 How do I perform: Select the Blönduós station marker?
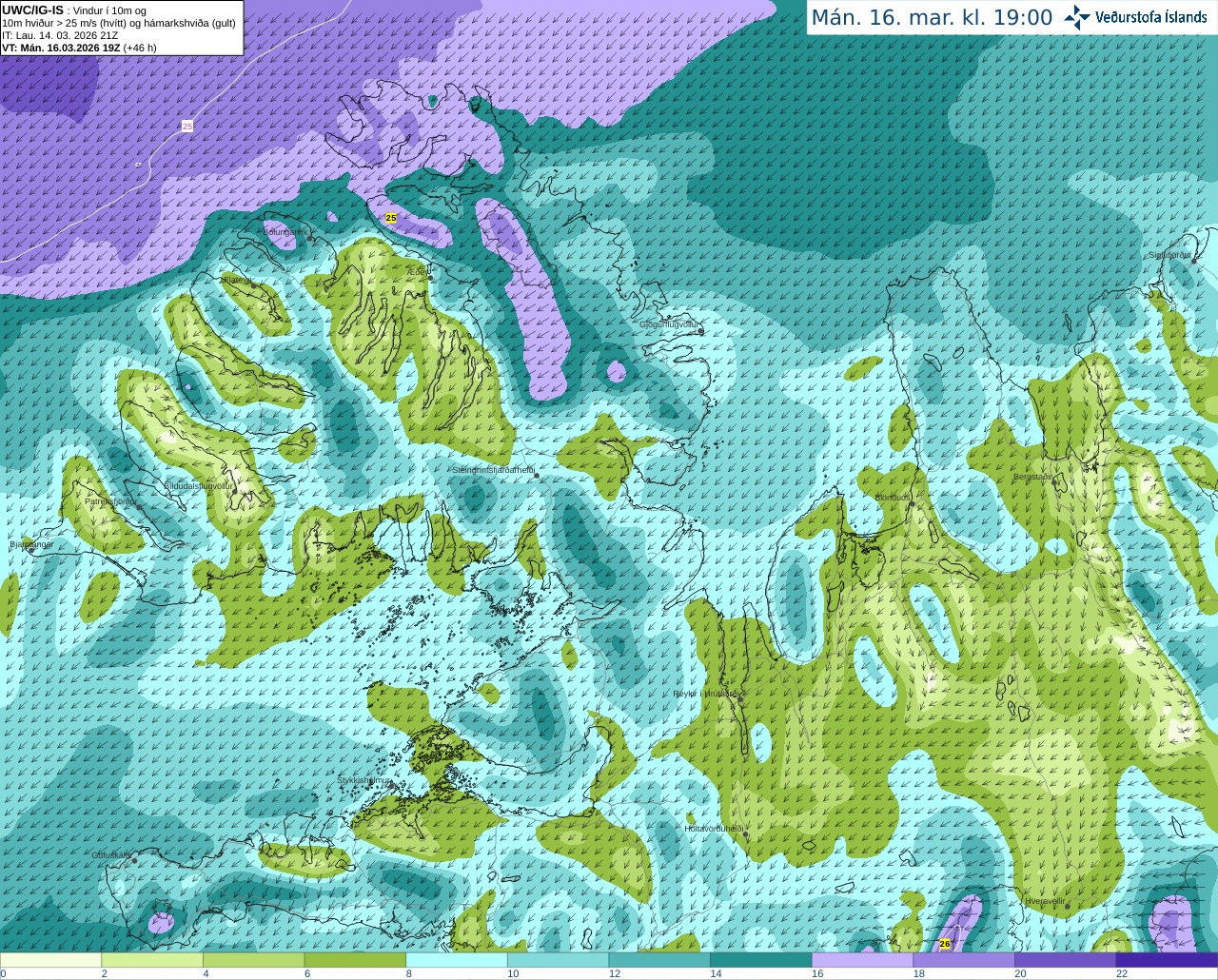pyautogui.click(x=911, y=503)
